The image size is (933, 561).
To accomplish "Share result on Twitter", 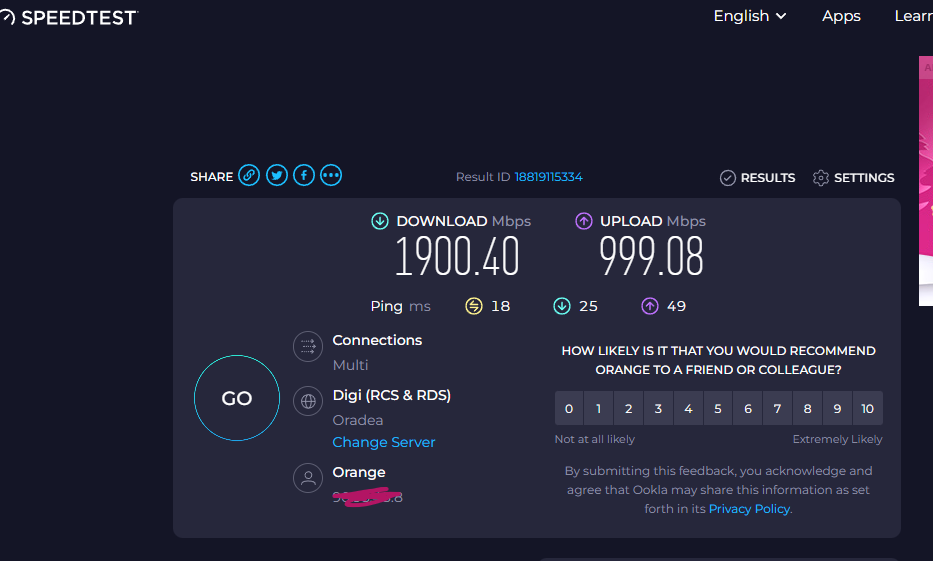I will pyautogui.click(x=277, y=175).
